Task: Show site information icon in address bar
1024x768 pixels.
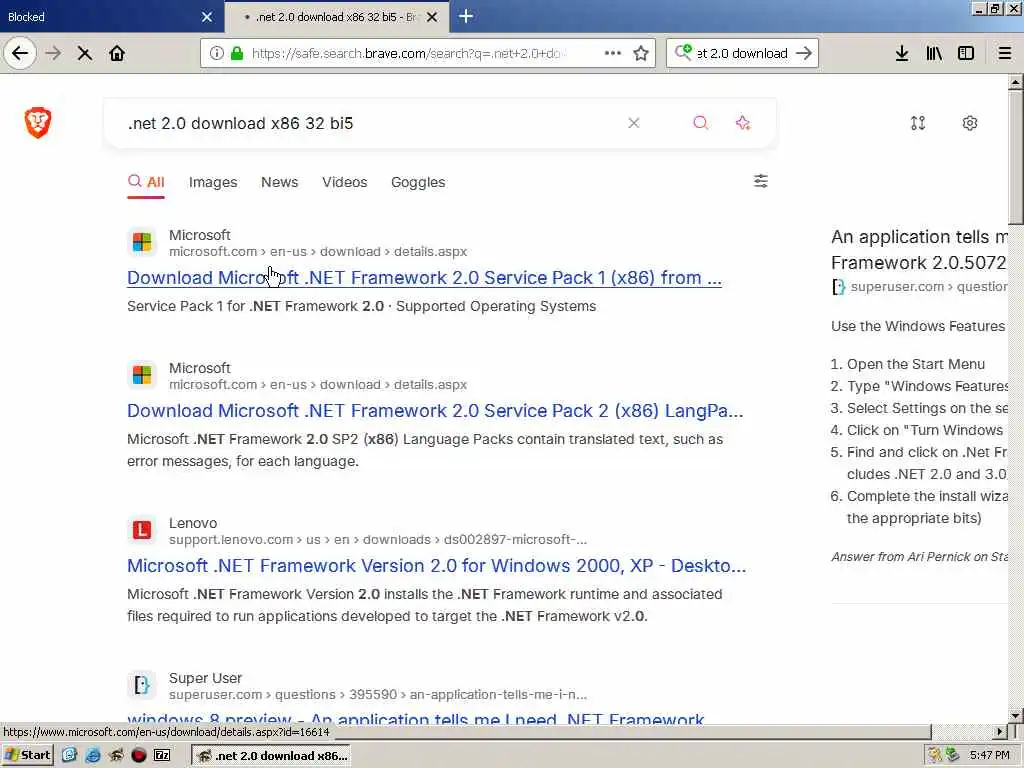Action: tap(217, 53)
